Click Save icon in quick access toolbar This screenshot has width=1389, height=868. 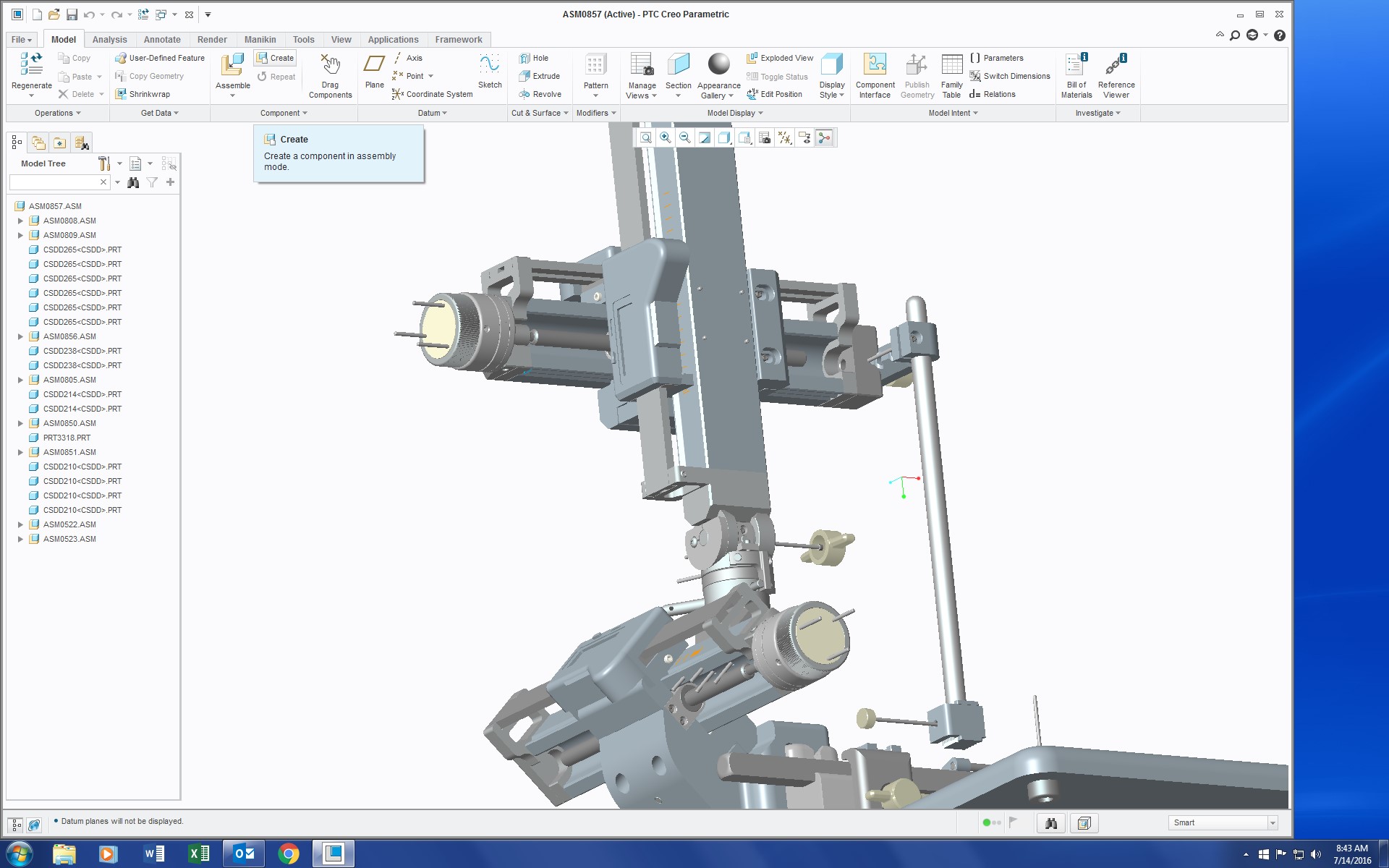(x=72, y=14)
